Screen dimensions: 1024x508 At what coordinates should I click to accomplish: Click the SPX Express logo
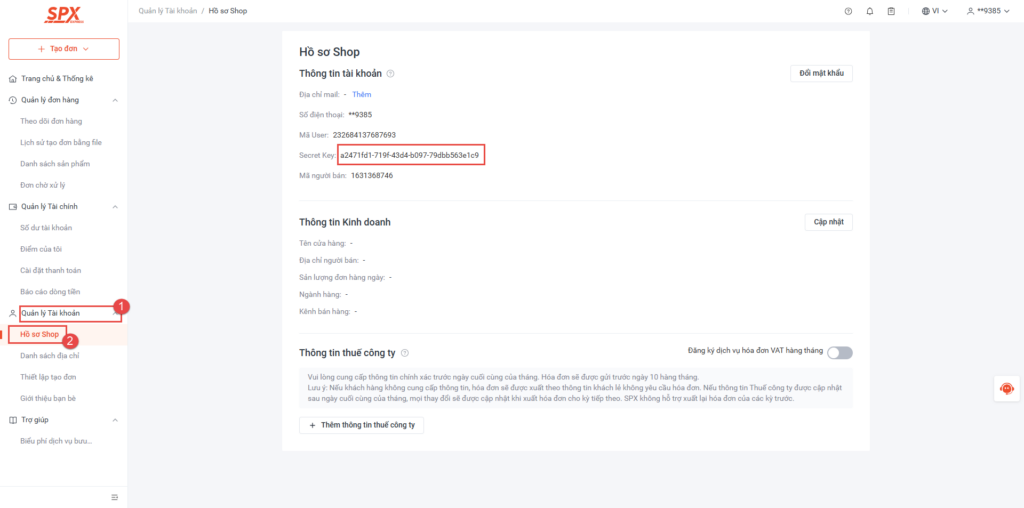[63, 15]
